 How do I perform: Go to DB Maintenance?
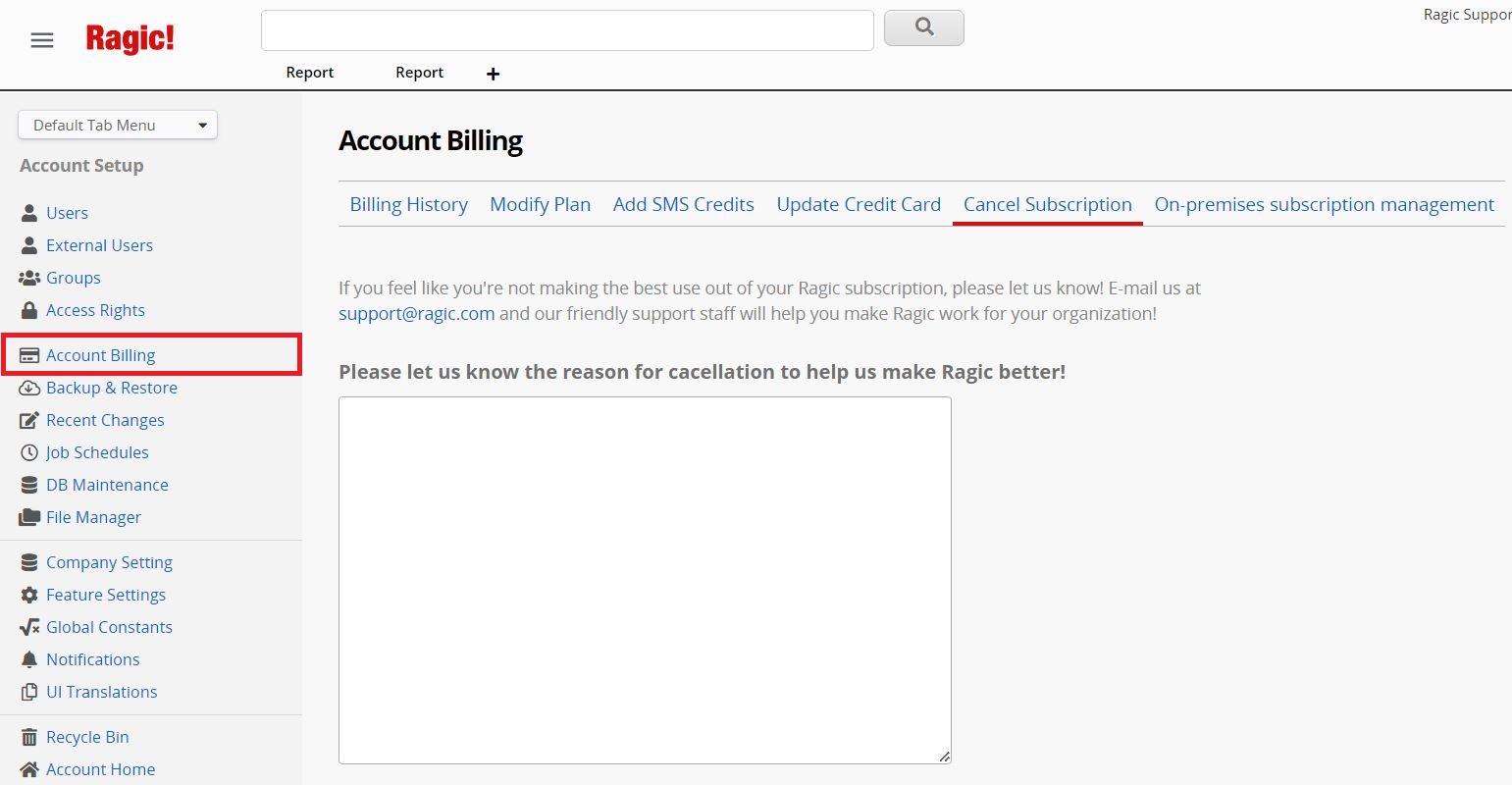(107, 485)
